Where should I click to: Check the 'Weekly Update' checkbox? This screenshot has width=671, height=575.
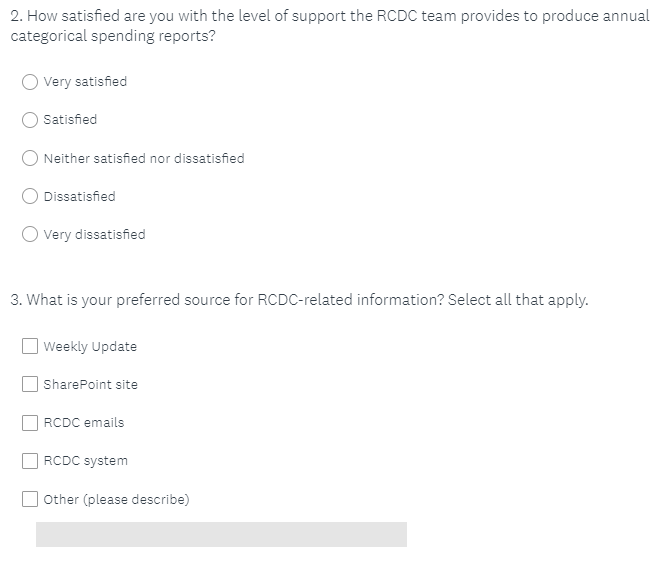click(x=31, y=347)
